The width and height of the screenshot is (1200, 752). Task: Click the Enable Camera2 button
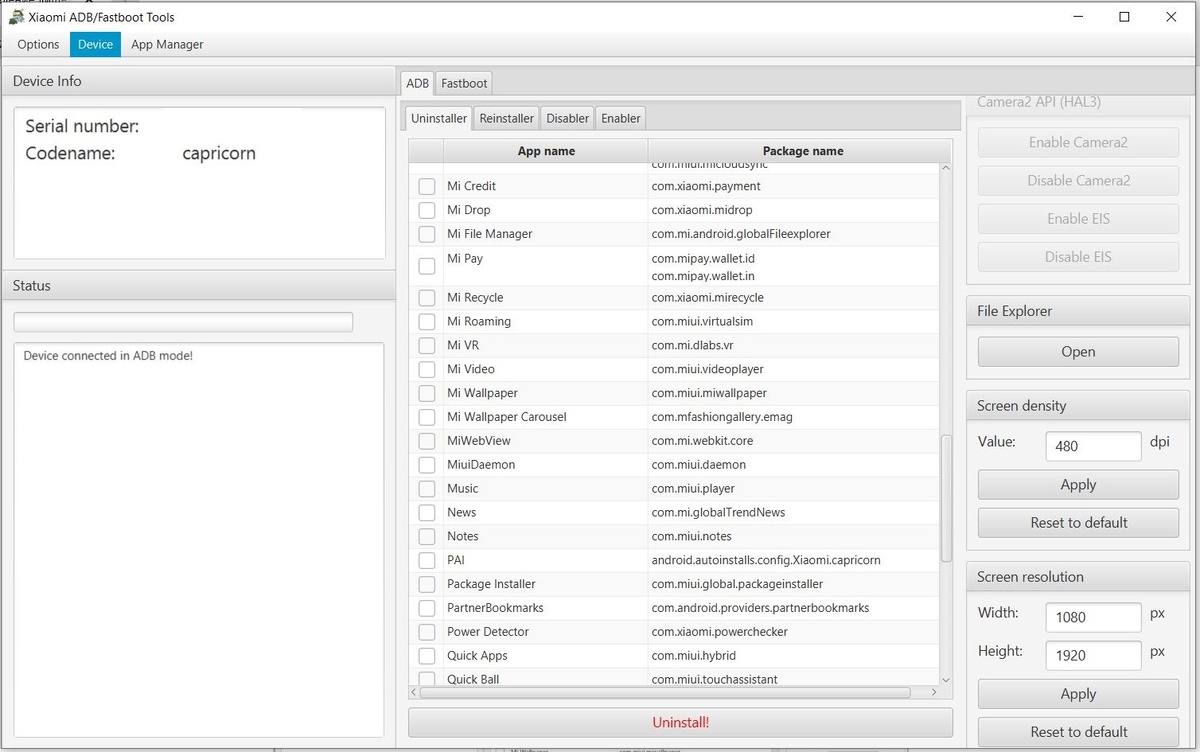(x=1078, y=142)
